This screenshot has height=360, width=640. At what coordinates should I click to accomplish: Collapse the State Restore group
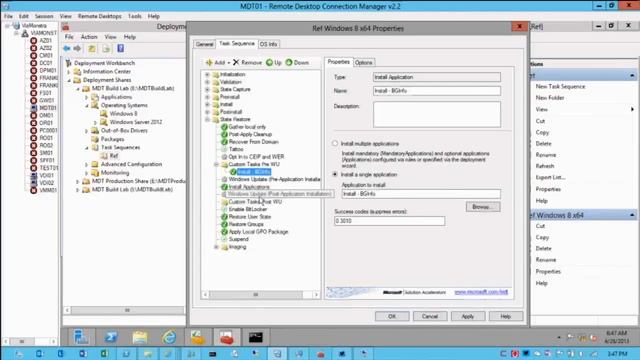click(207, 120)
